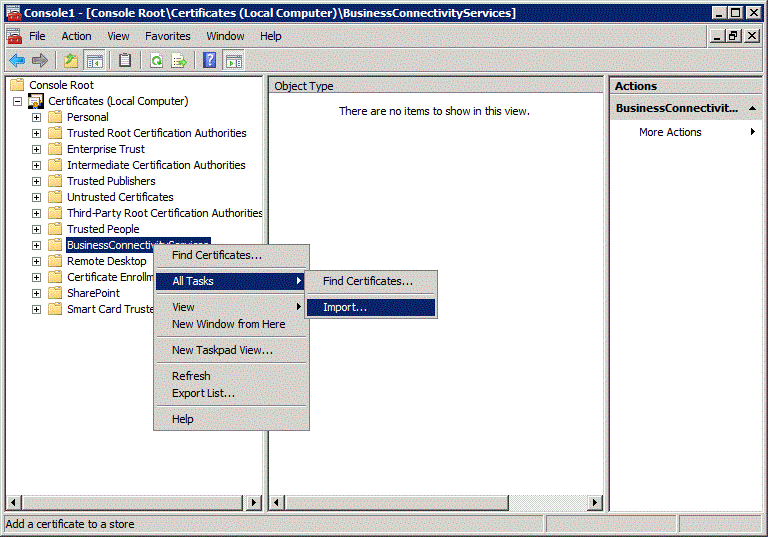Image resolution: width=768 pixels, height=537 pixels.
Task: Click the Enterprise Trust folder icon
Action: 55,149
